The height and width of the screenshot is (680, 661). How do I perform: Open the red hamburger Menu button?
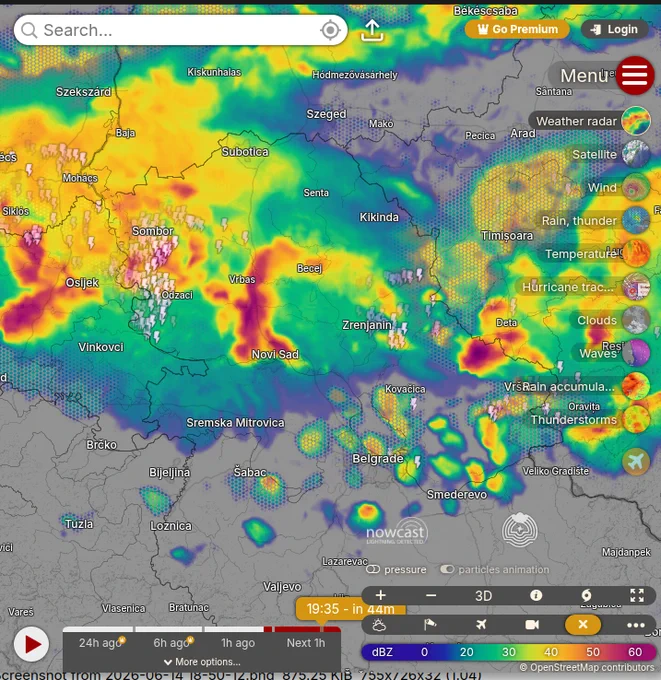pos(635,75)
